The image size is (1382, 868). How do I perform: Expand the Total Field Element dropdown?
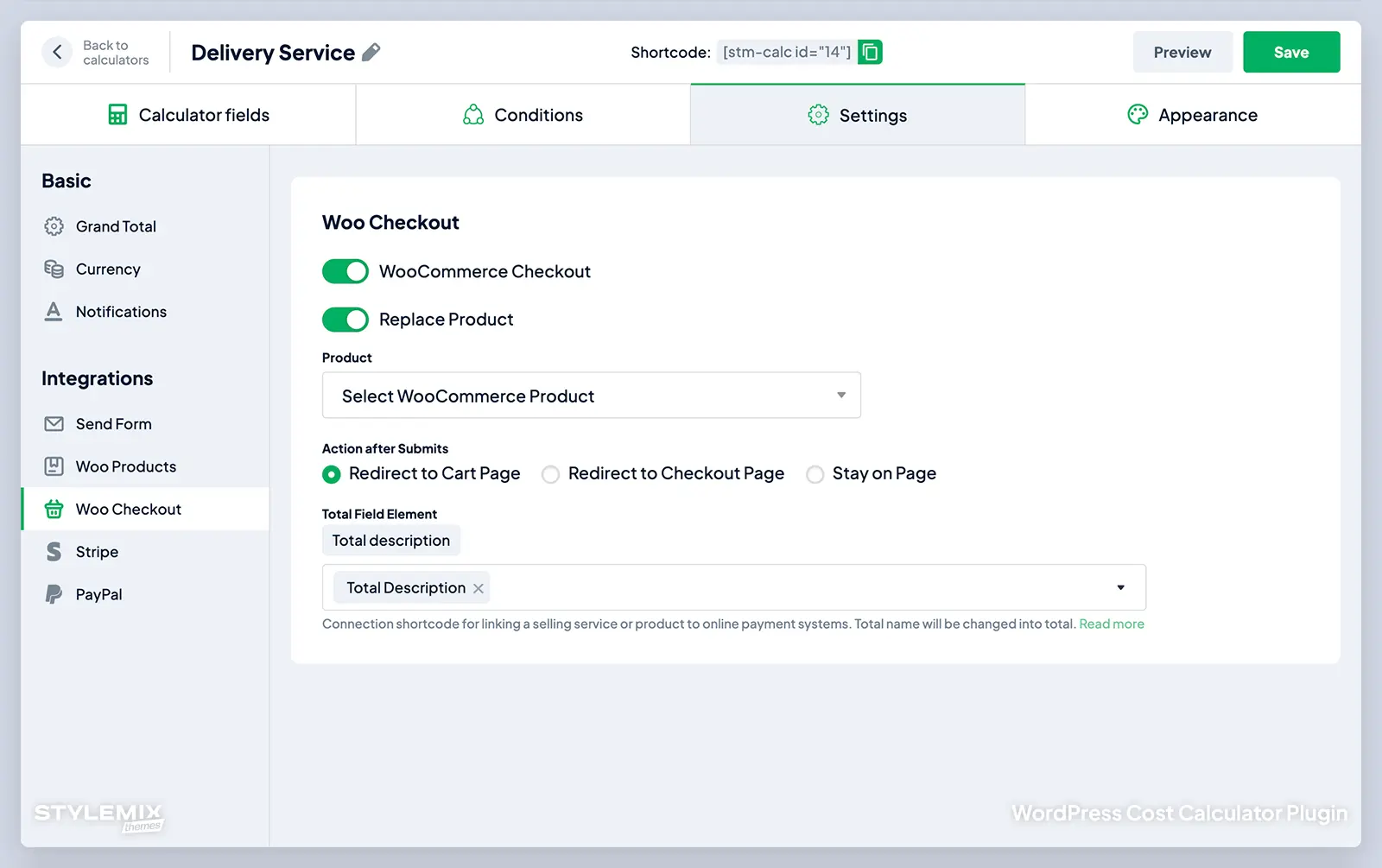click(1120, 587)
